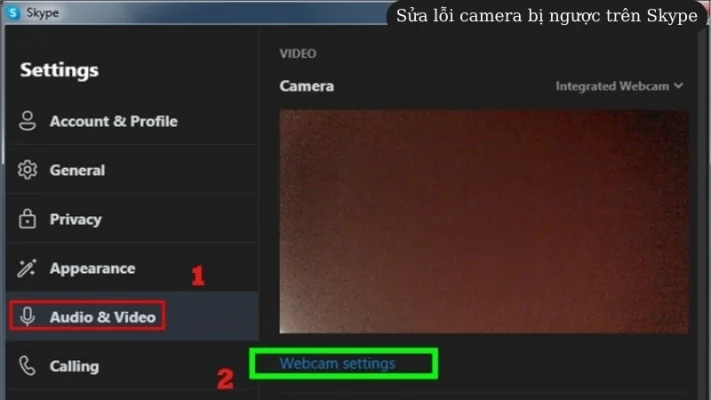Click the General gear icon
The width and height of the screenshot is (711, 400).
coord(28,170)
